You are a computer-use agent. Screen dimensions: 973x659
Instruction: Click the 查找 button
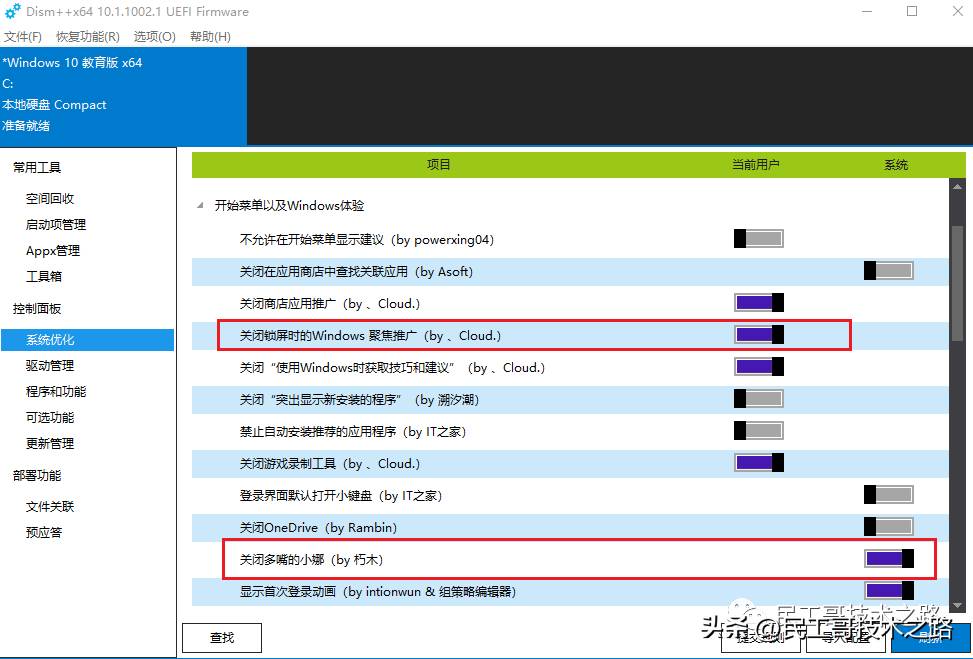point(222,637)
